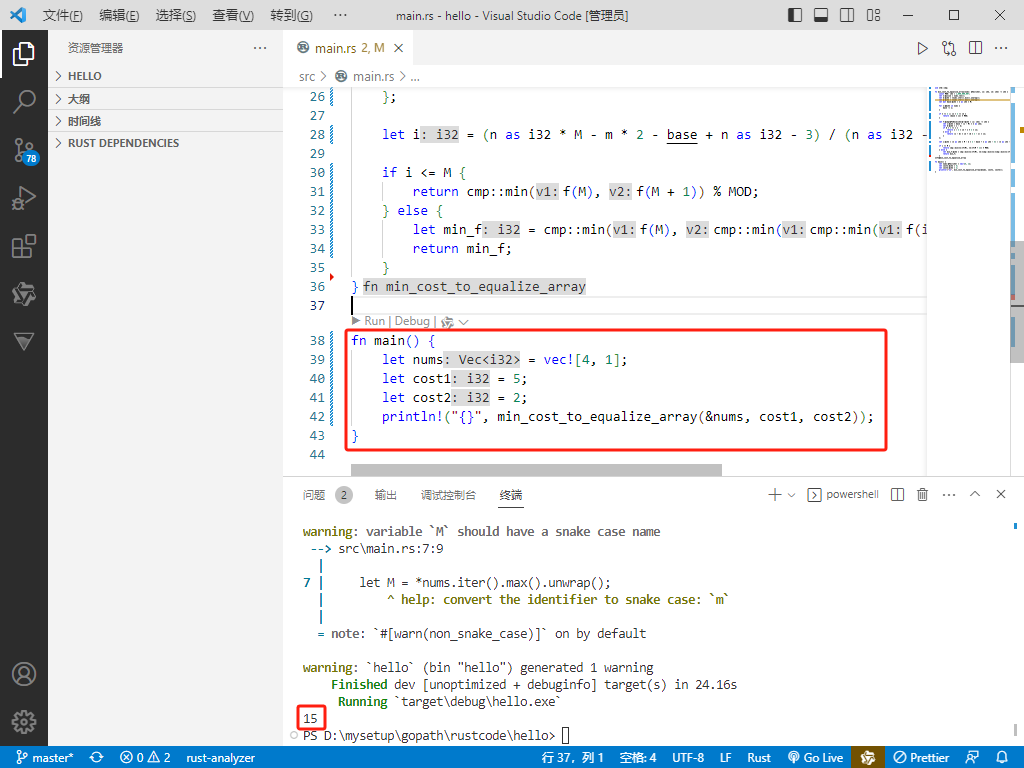The width and height of the screenshot is (1024, 768).
Task: Open the Manage gear settings icon
Action: click(x=24, y=722)
